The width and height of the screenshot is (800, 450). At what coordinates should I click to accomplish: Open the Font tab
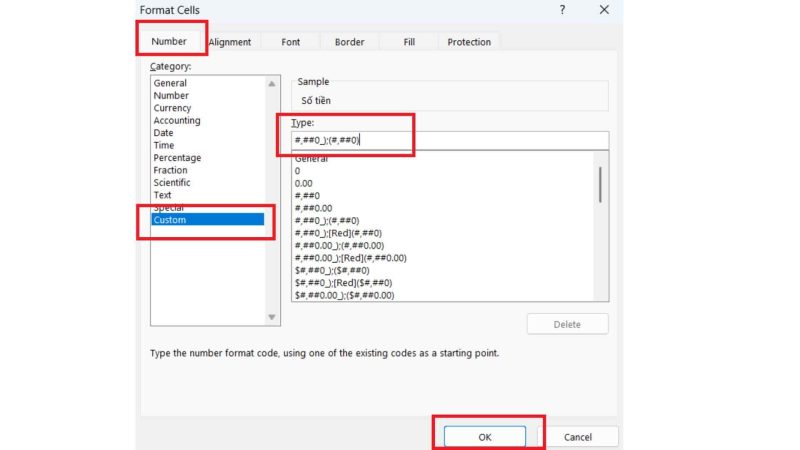coord(290,42)
